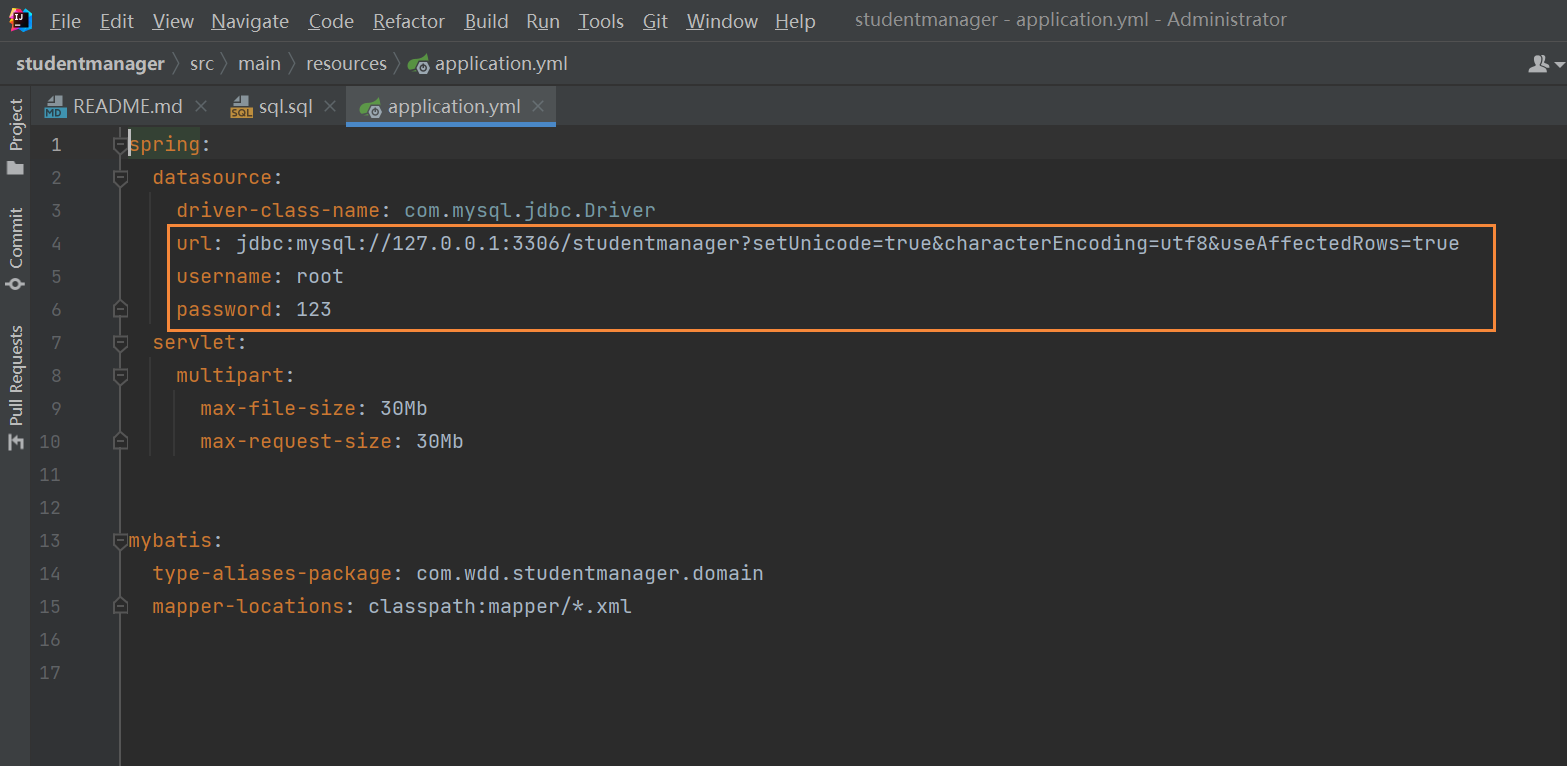Close the README.md editor tab
The height and width of the screenshot is (766, 1567).
(x=201, y=106)
